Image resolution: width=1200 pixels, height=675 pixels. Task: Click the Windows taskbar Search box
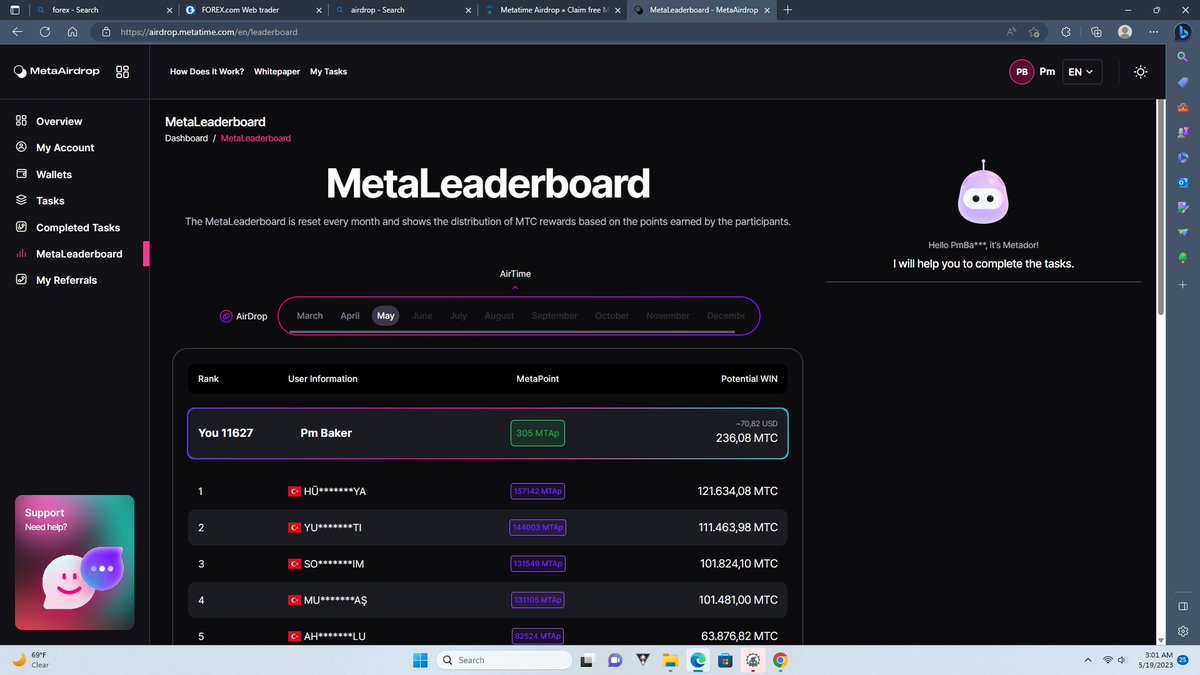pyautogui.click(x=504, y=660)
